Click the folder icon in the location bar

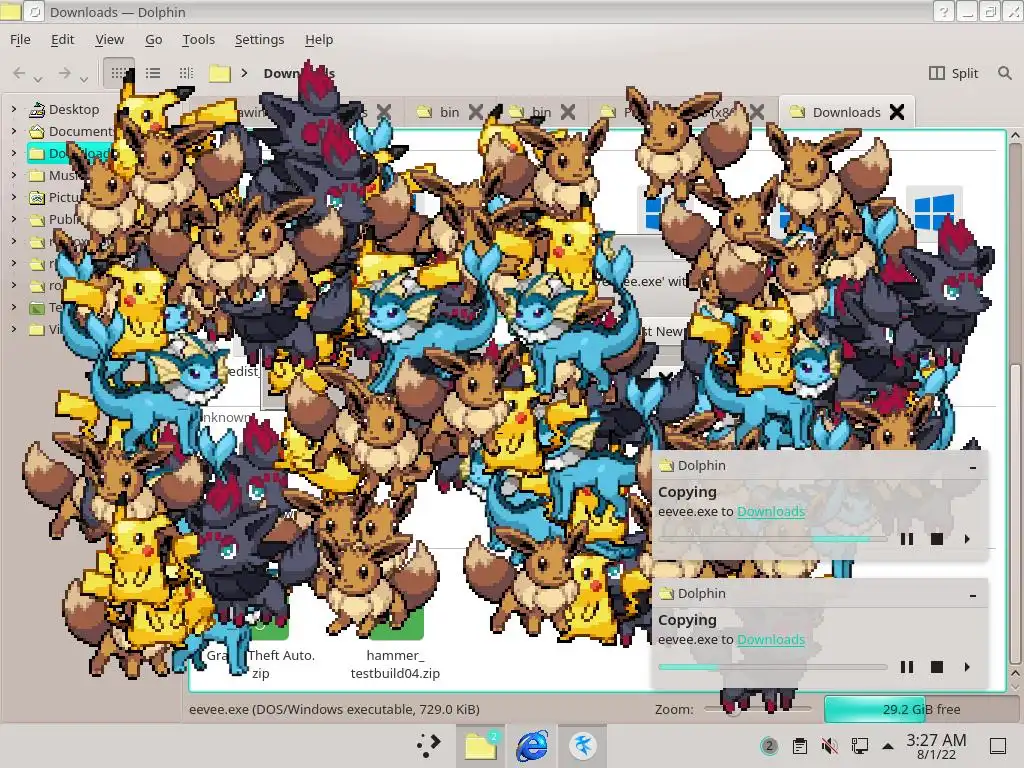coord(219,73)
